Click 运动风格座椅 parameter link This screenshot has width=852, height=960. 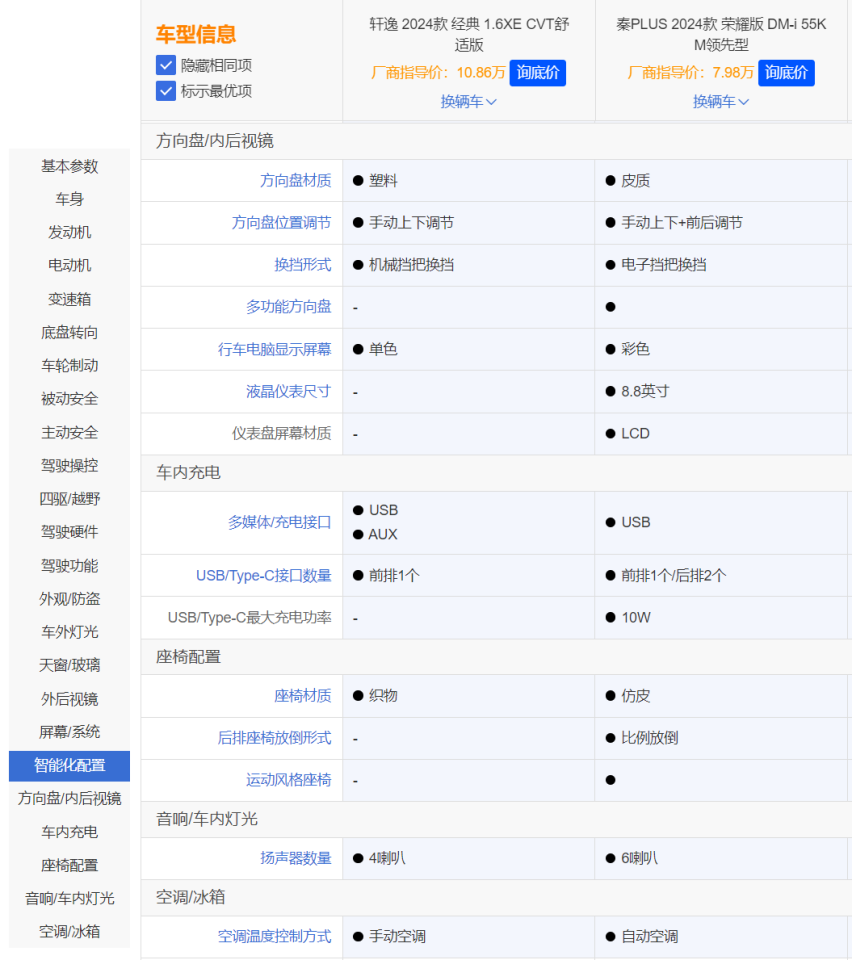pos(289,781)
